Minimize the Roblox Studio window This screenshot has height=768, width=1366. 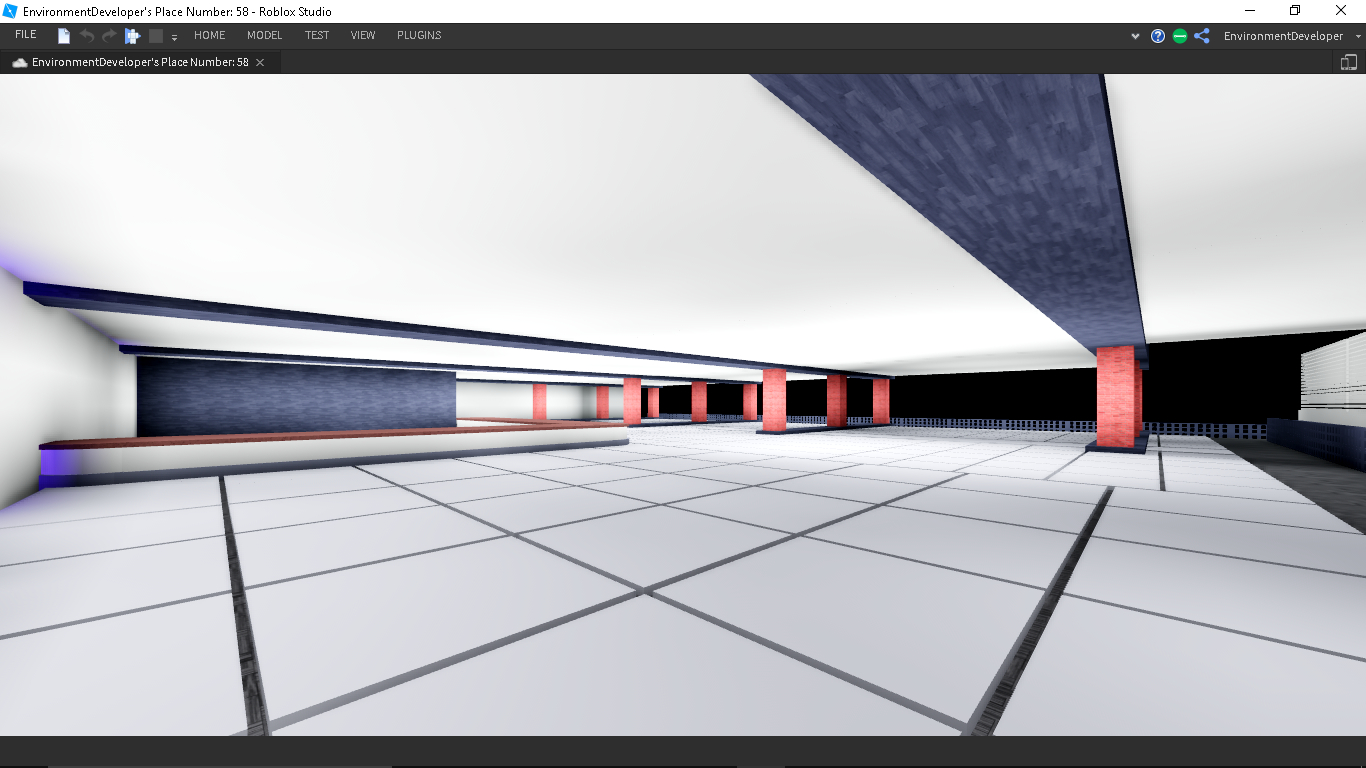click(x=1249, y=11)
